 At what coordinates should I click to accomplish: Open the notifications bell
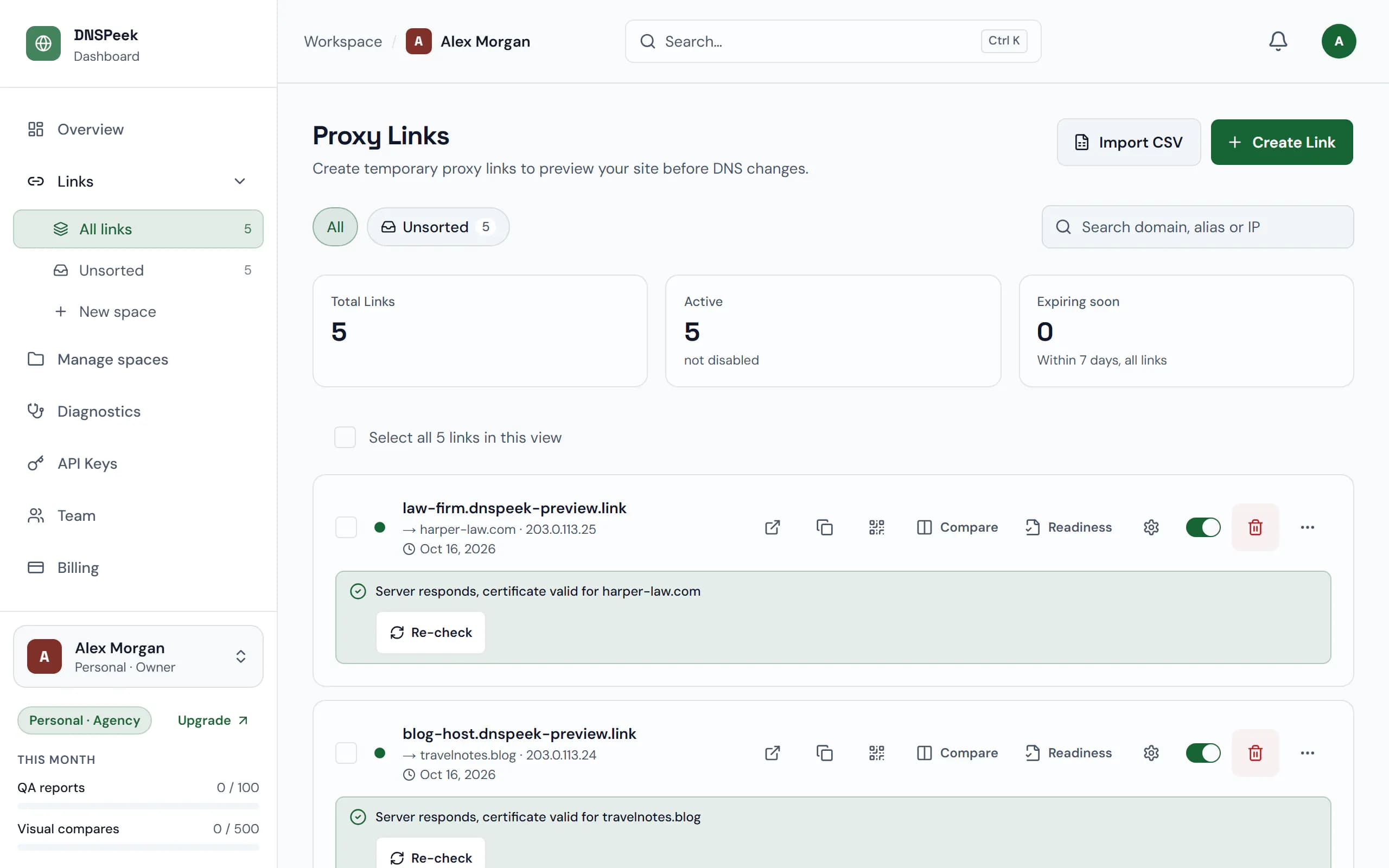click(x=1278, y=41)
